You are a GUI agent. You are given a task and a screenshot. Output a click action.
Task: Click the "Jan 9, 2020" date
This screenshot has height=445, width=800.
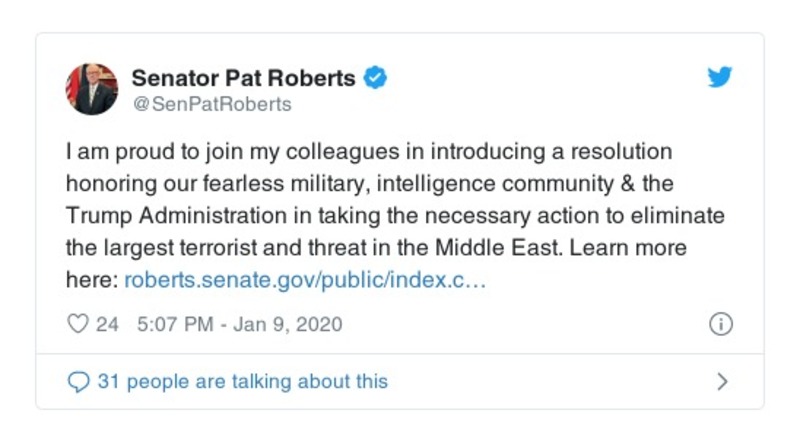[286, 324]
